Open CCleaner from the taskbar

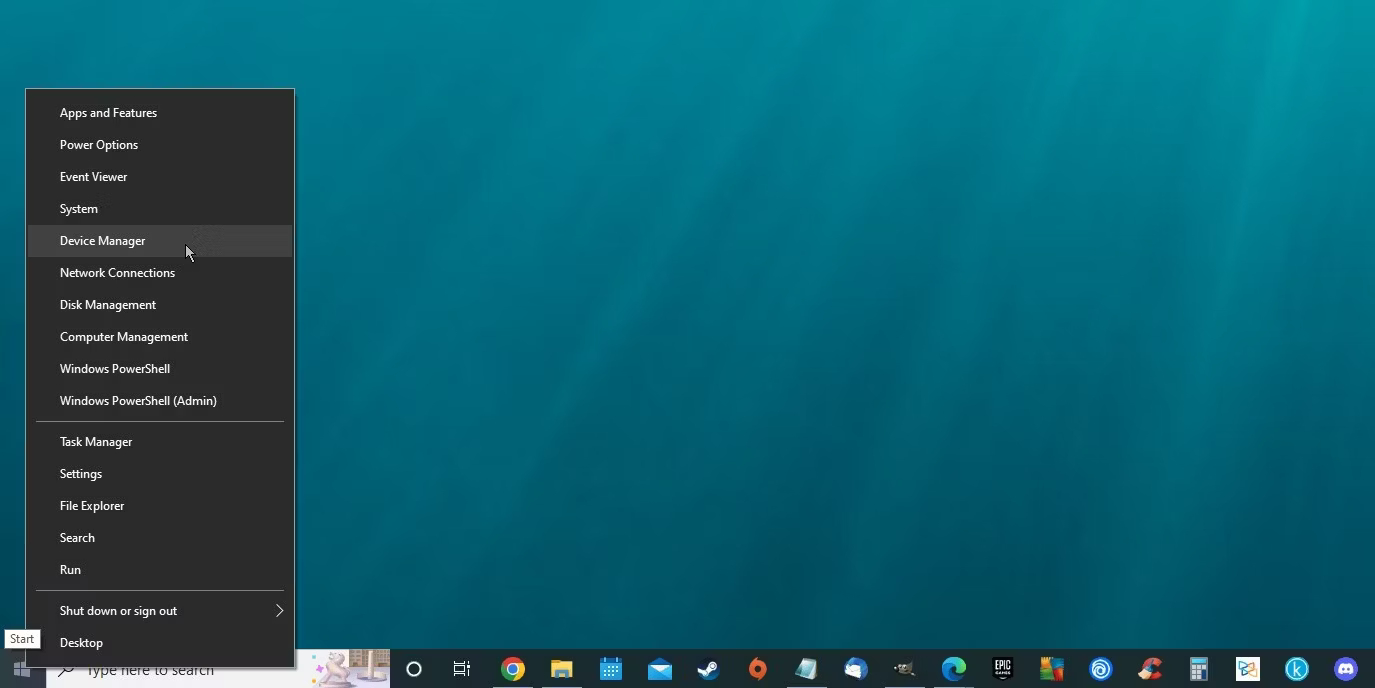pos(1150,669)
